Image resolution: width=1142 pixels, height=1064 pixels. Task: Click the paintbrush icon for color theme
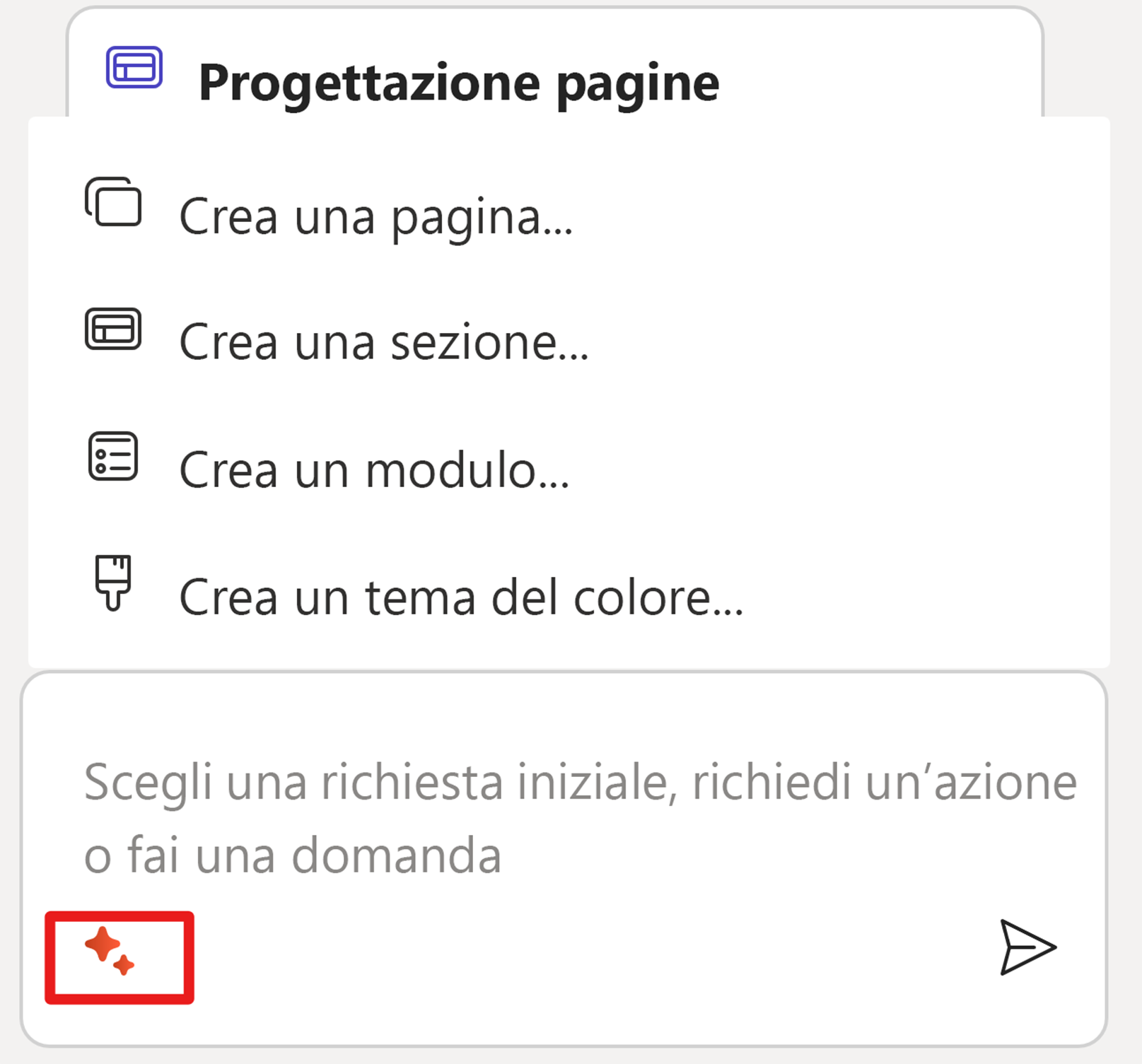coord(113,583)
